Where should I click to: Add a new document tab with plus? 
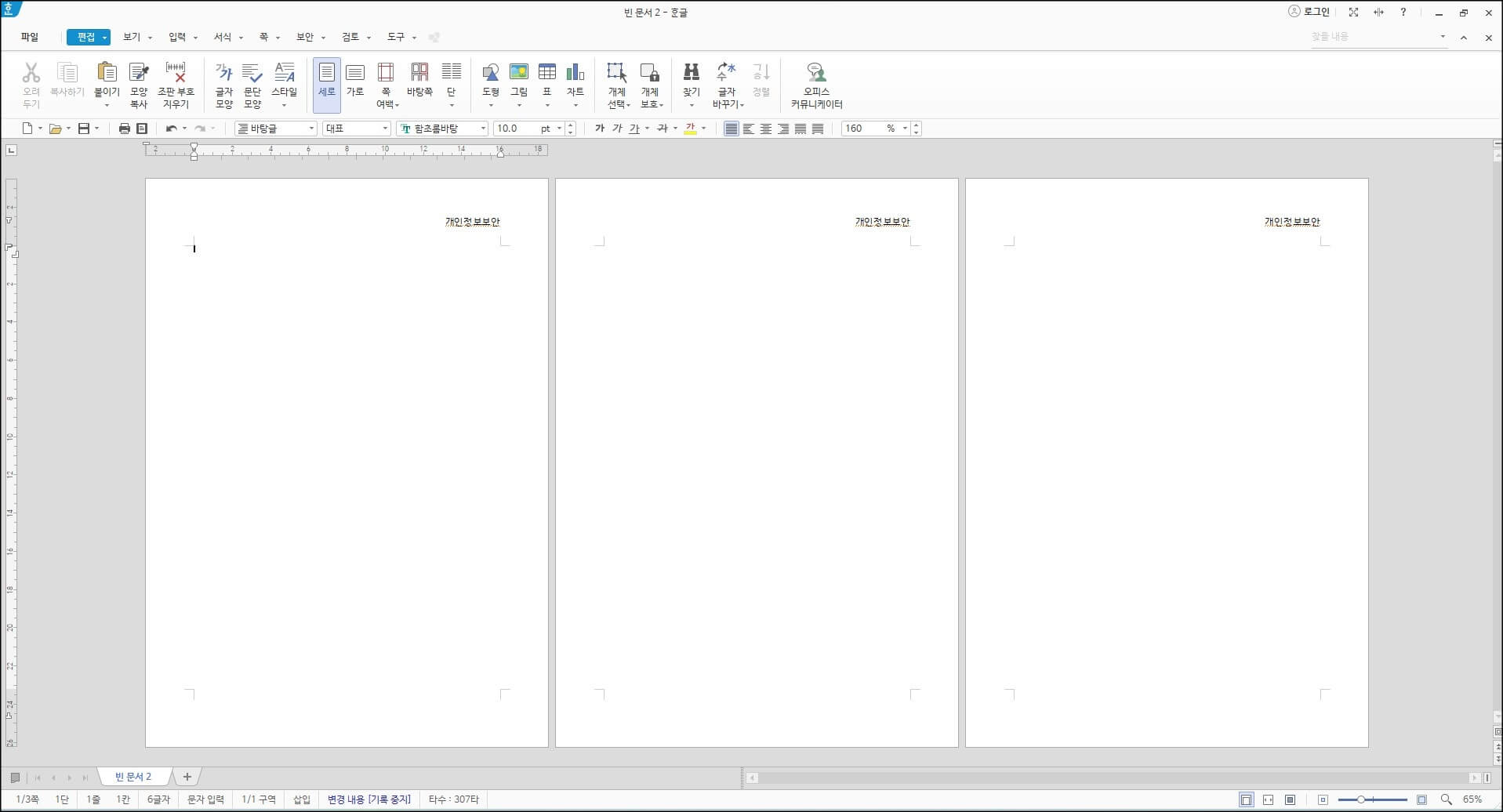click(187, 777)
